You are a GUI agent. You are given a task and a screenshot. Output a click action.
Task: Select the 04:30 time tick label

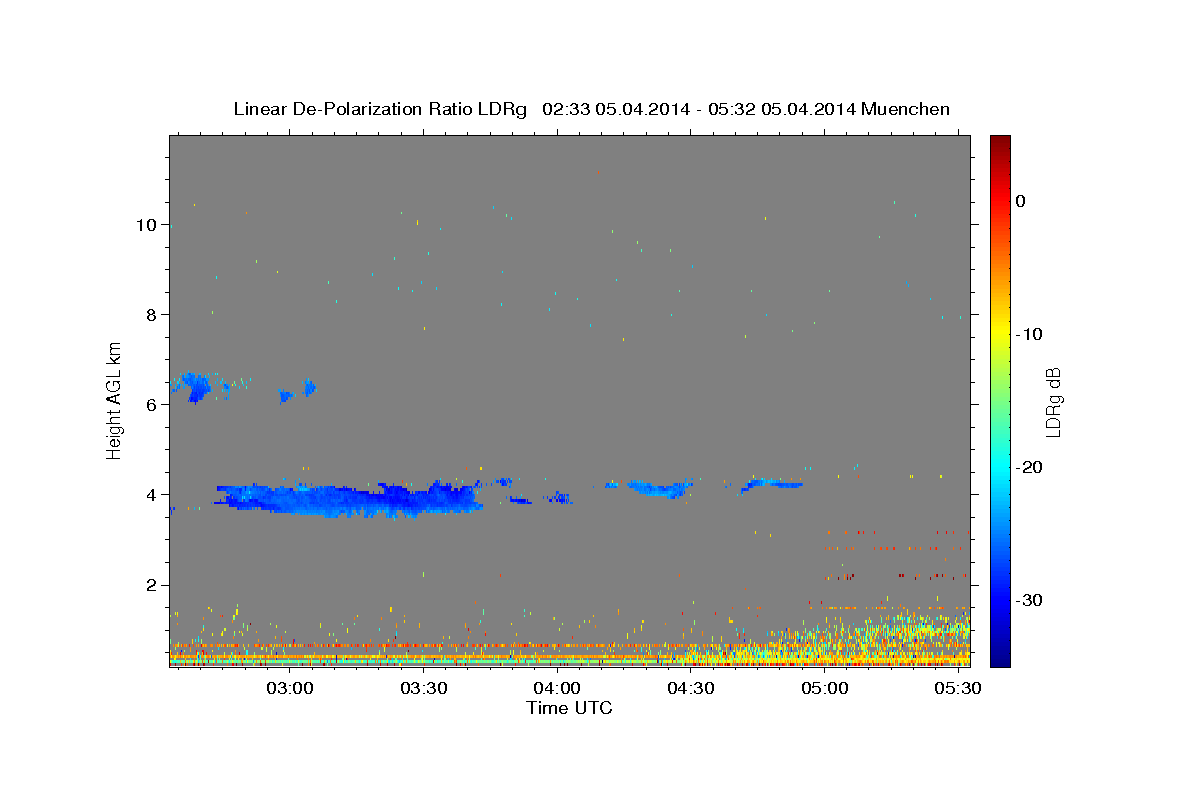point(690,689)
